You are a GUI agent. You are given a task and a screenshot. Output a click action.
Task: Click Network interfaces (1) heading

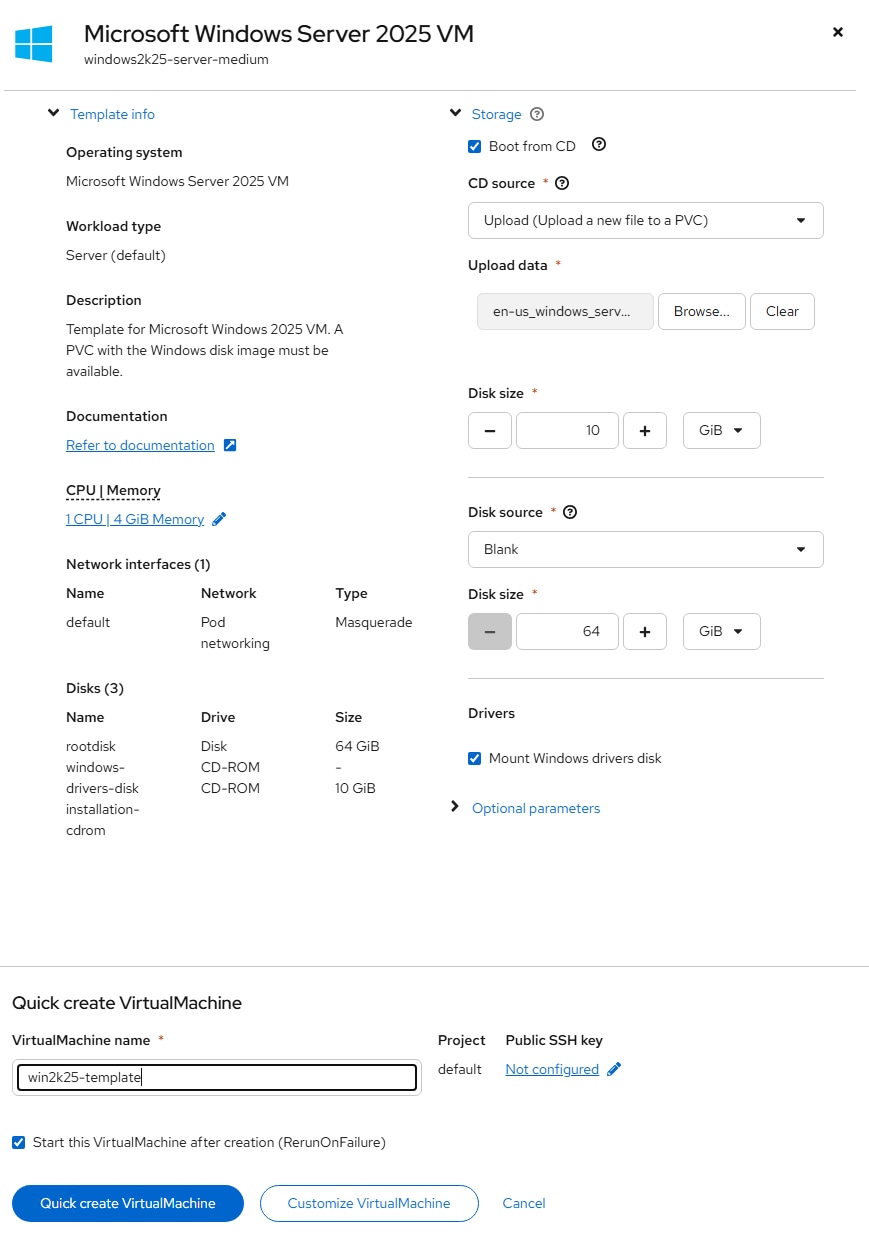[x=138, y=564]
